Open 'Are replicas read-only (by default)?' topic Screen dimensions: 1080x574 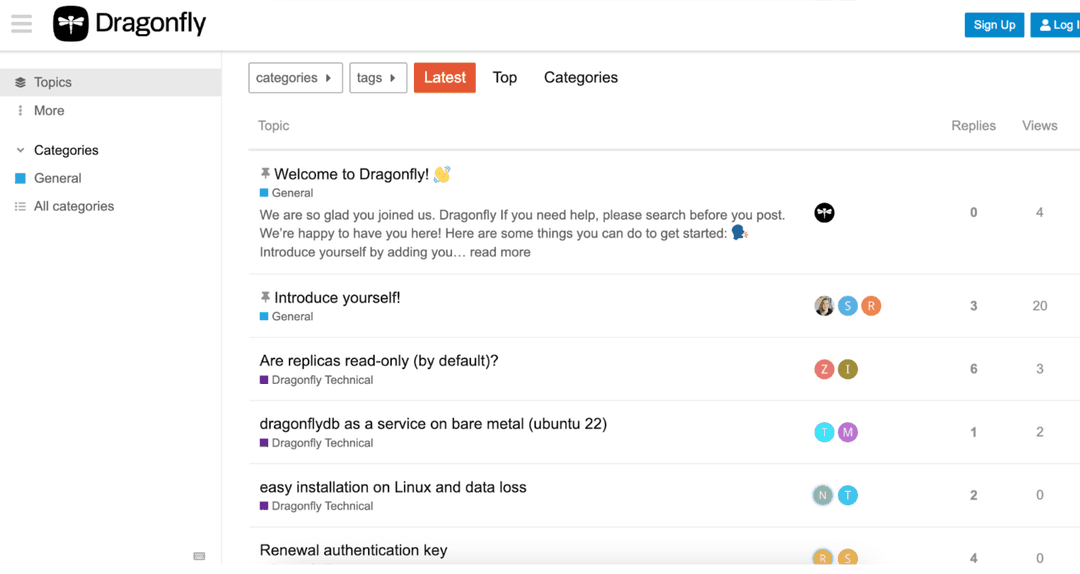(x=379, y=361)
